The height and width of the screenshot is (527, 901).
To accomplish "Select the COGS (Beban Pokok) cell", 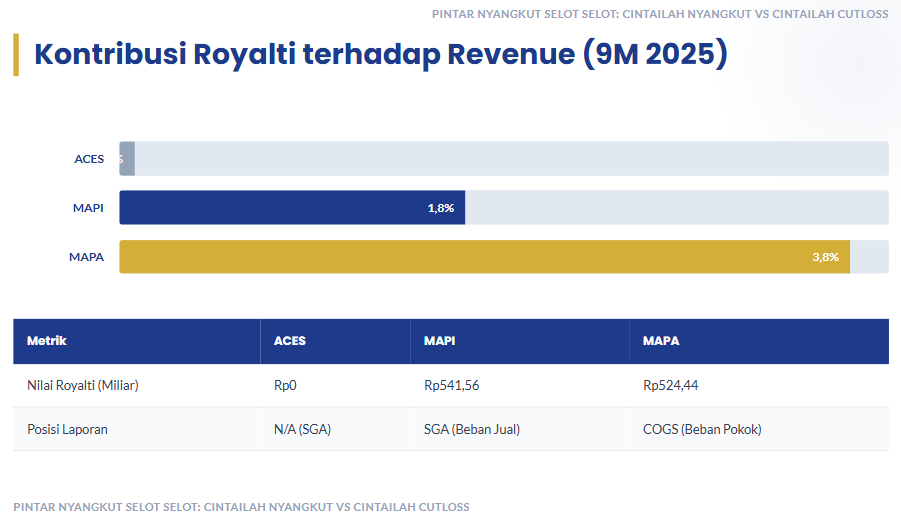I will pos(702,429).
